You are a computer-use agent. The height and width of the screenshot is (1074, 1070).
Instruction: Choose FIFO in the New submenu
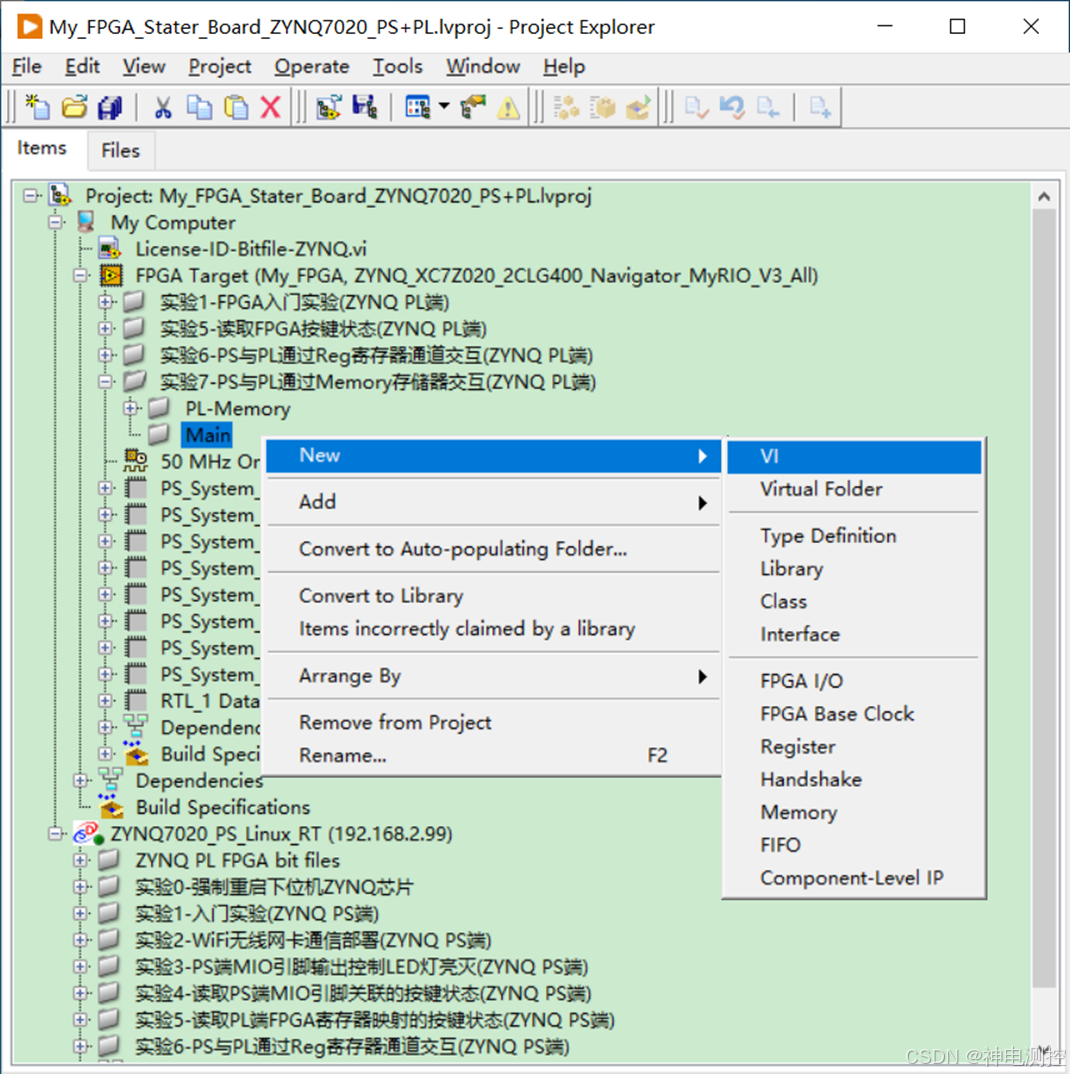coord(854,845)
